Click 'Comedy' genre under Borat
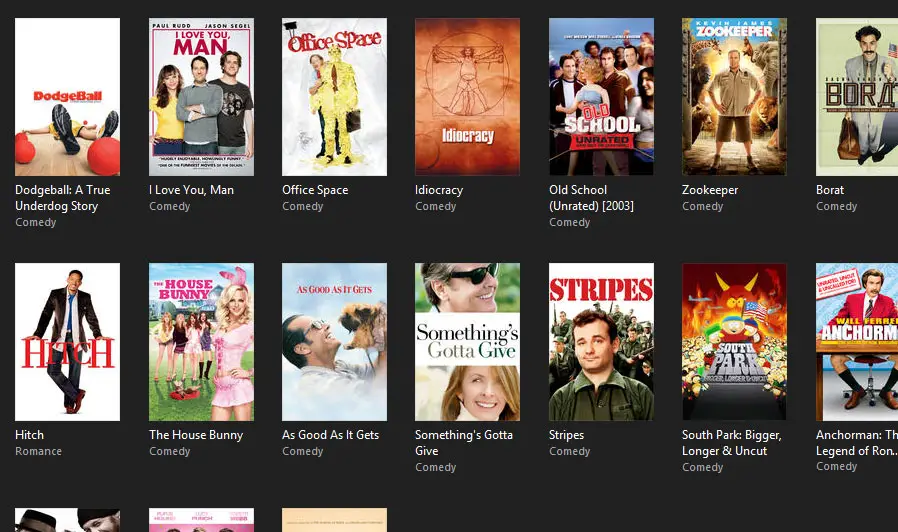Viewport: 898px width, 532px height. pyautogui.click(x=836, y=206)
